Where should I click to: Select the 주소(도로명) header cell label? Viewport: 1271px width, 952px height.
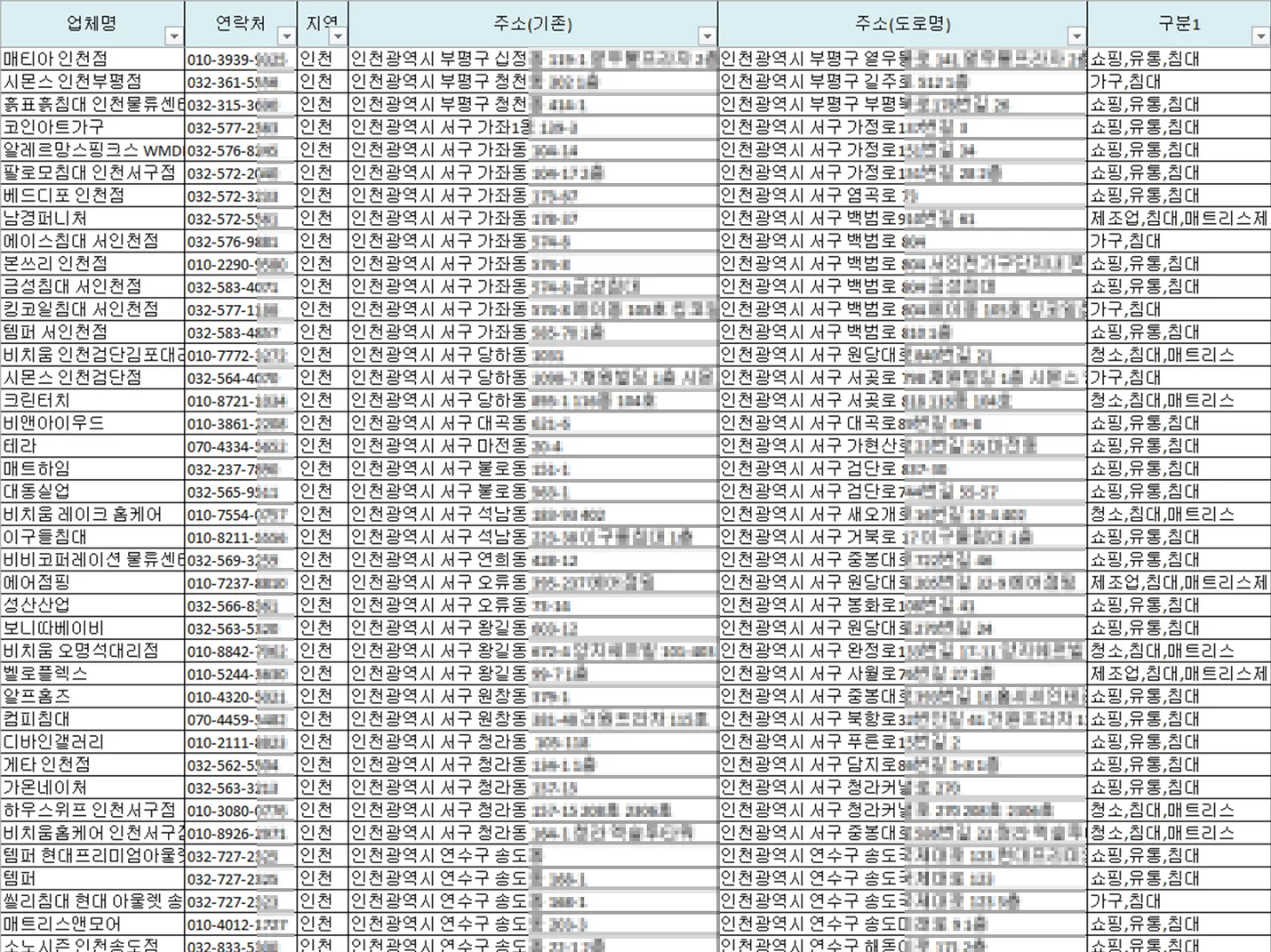click(x=902, y=24)
